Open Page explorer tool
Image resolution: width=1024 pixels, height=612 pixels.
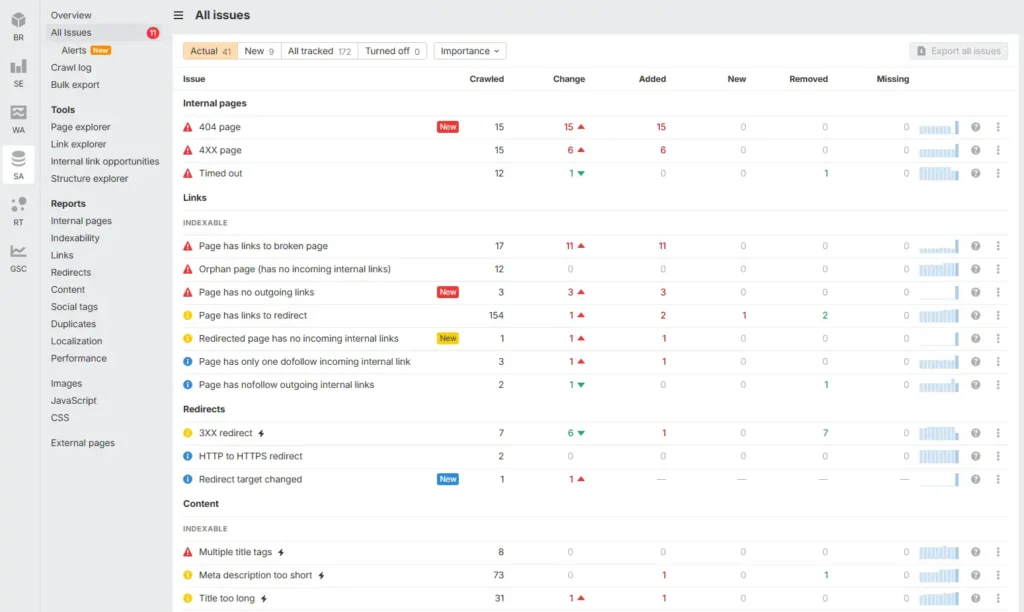point(80,127)
